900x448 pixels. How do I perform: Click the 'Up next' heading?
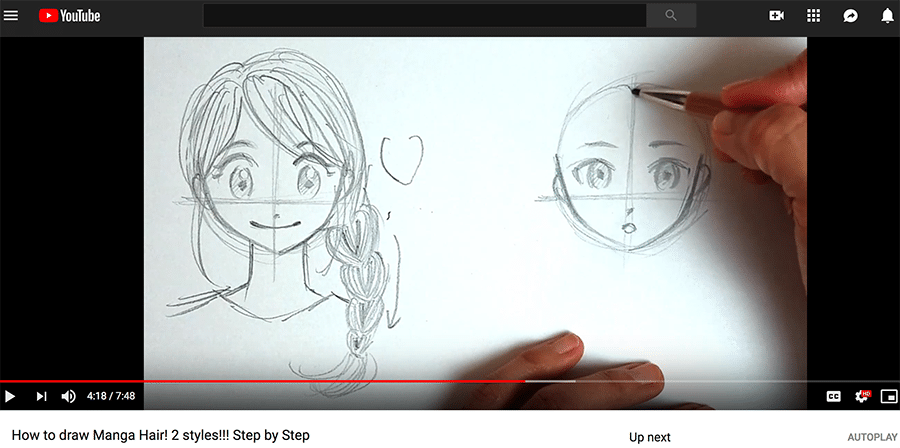pyautogui.click(x=650, y=438)
